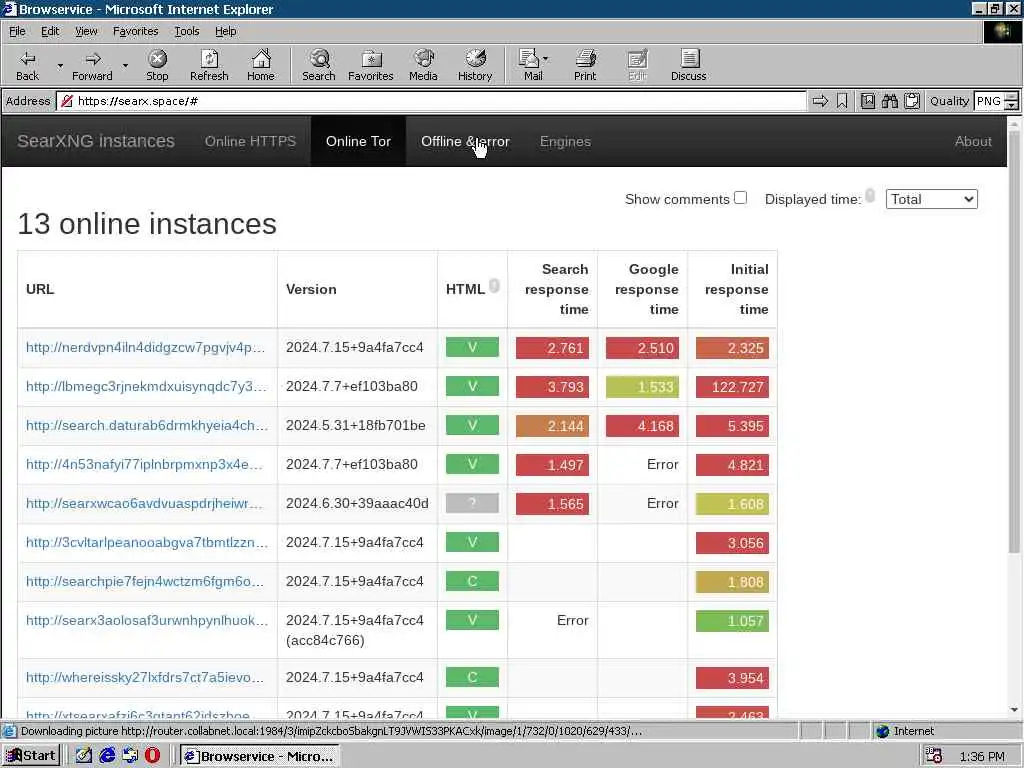Open the Mail button dropdown arrow
Screen dimensions: 1024x768
tap(546, 59)
